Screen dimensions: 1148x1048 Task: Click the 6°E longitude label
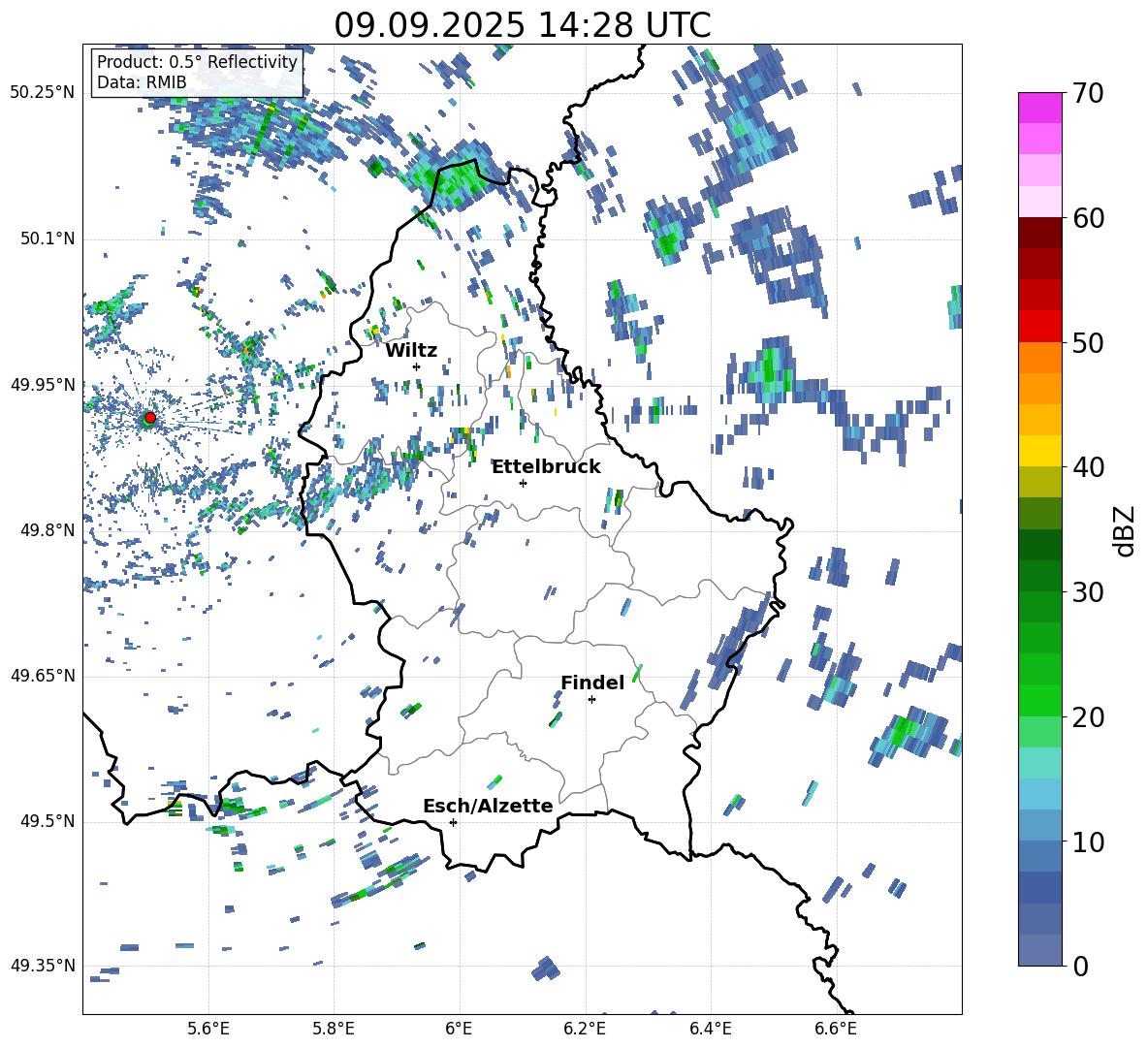(x=459, y=1029)
